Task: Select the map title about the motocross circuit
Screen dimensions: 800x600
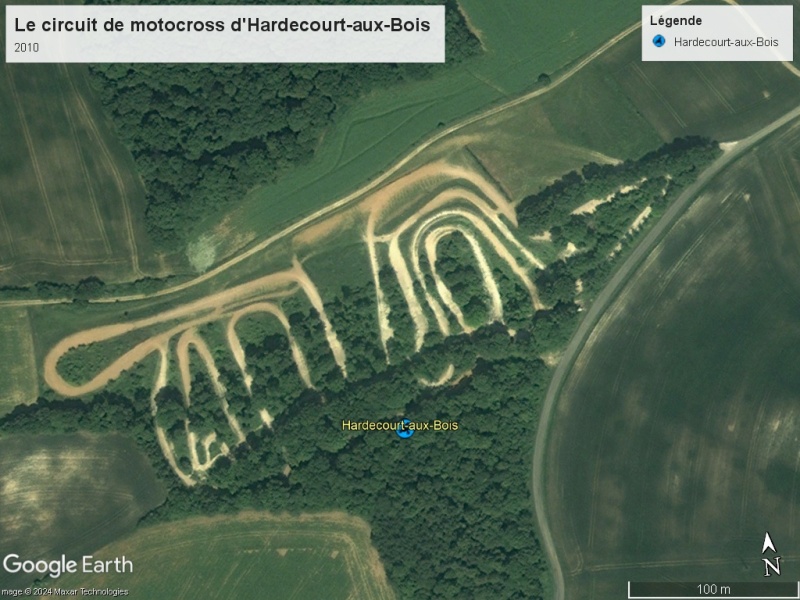Action: click(222, 24)
